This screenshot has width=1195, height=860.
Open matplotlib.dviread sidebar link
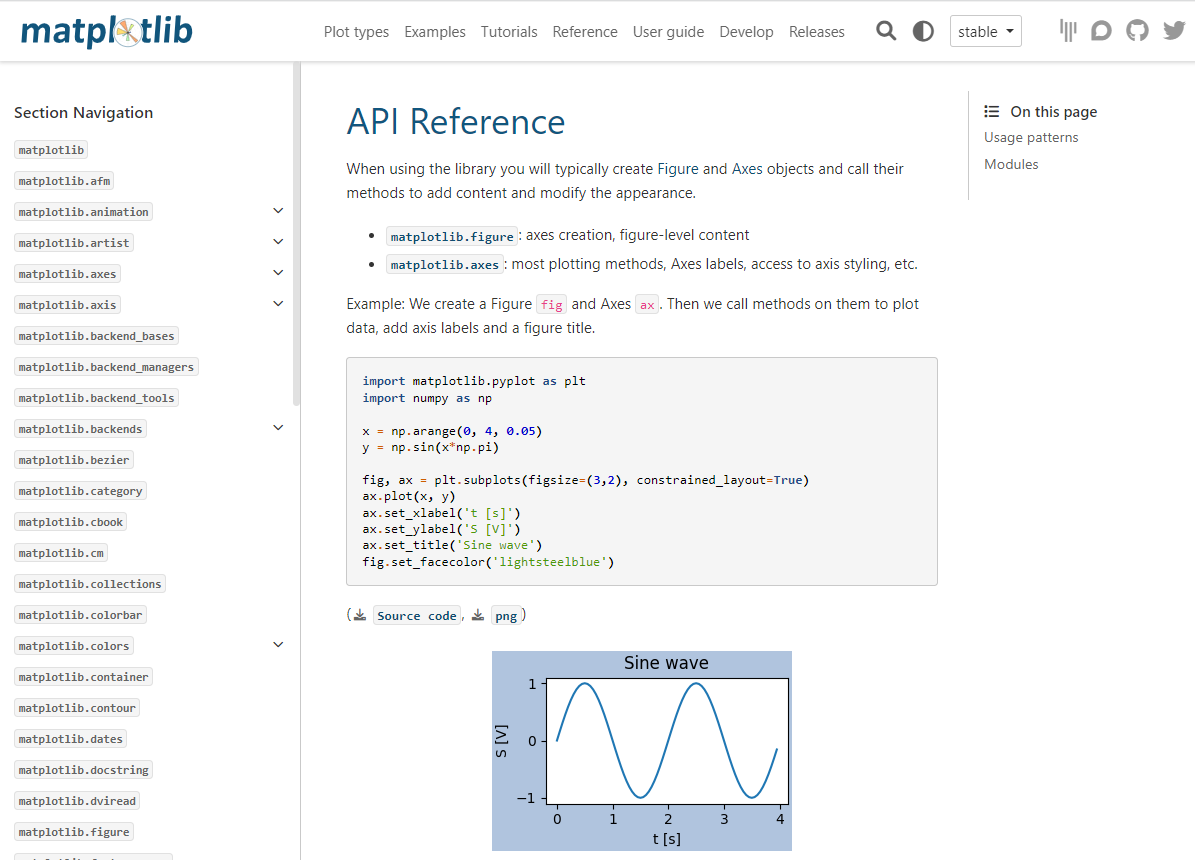pyautogui.click(x=77, y=801)
